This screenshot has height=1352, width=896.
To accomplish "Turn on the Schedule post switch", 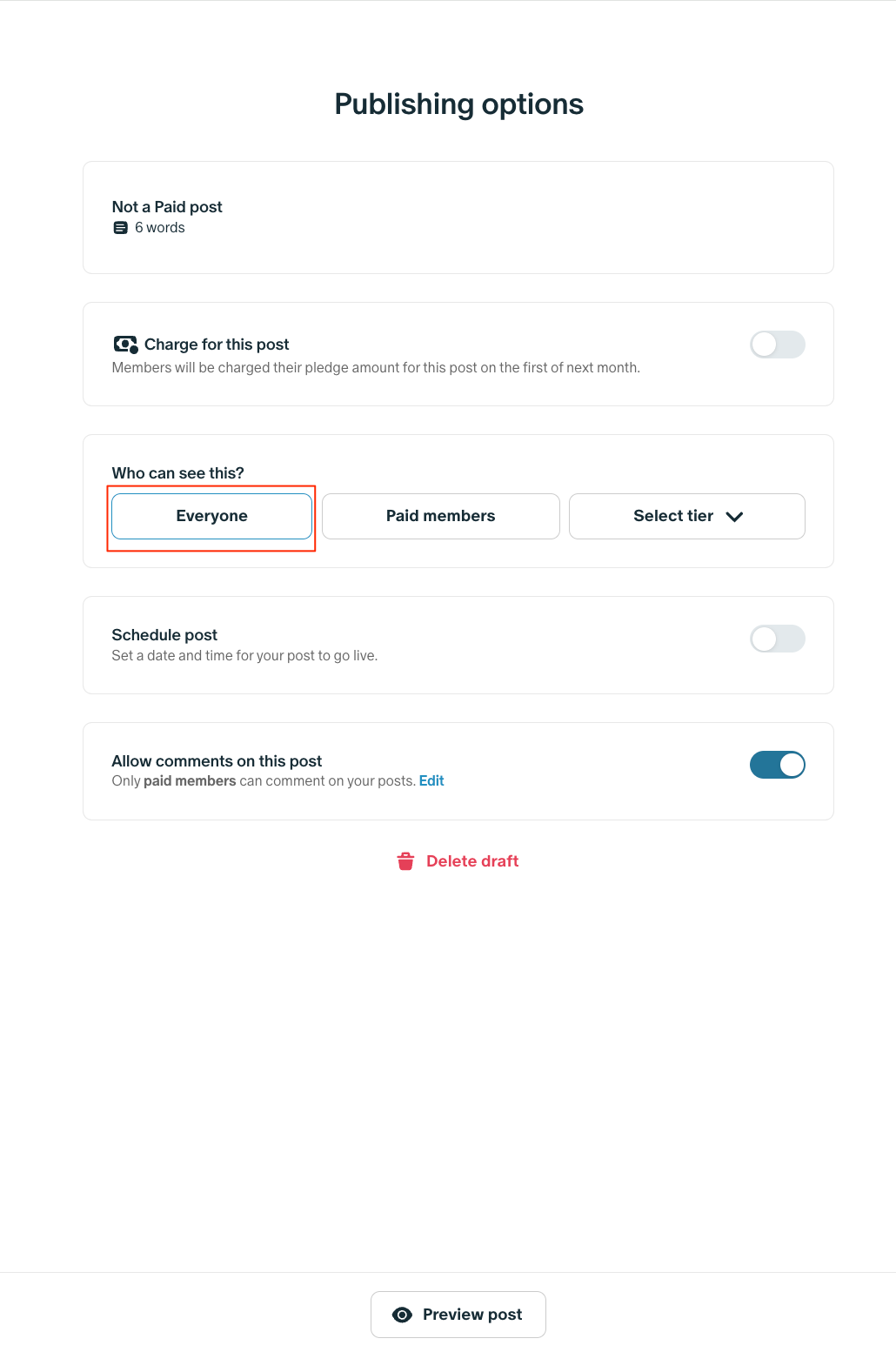I will [x=777, y=639].
